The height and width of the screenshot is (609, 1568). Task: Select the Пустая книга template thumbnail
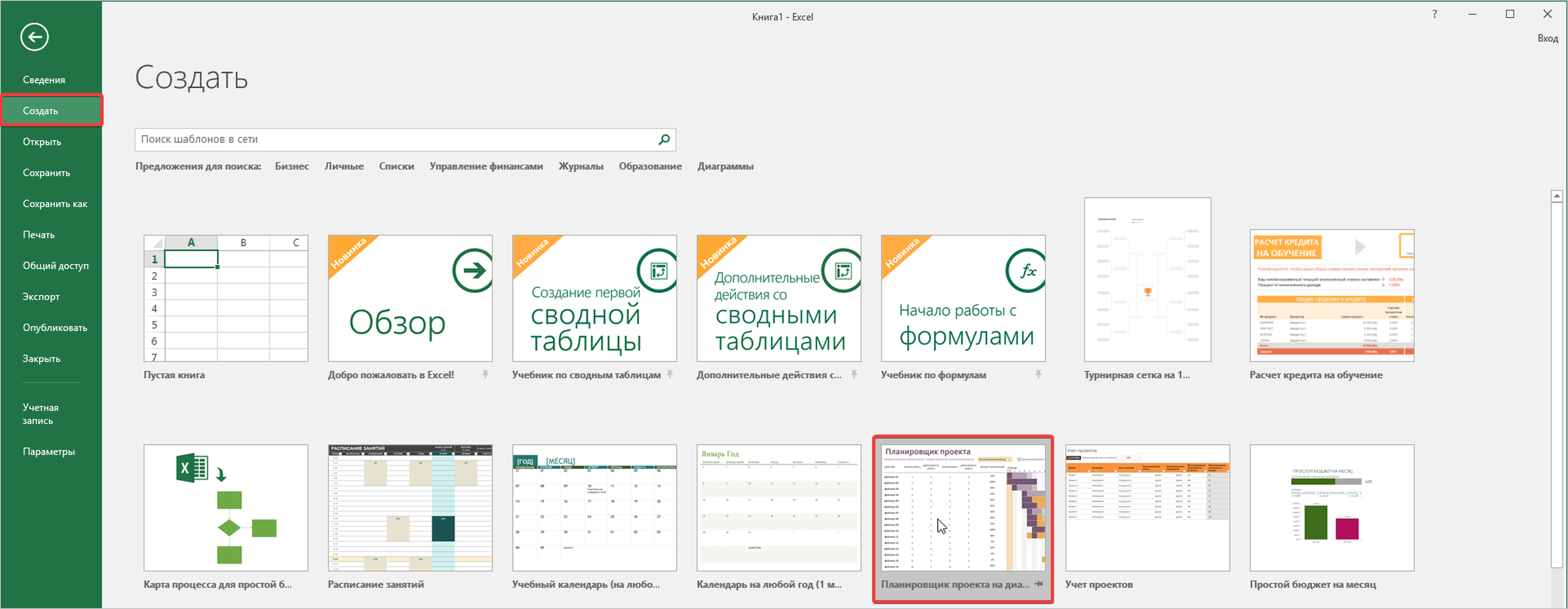point(226,299)
